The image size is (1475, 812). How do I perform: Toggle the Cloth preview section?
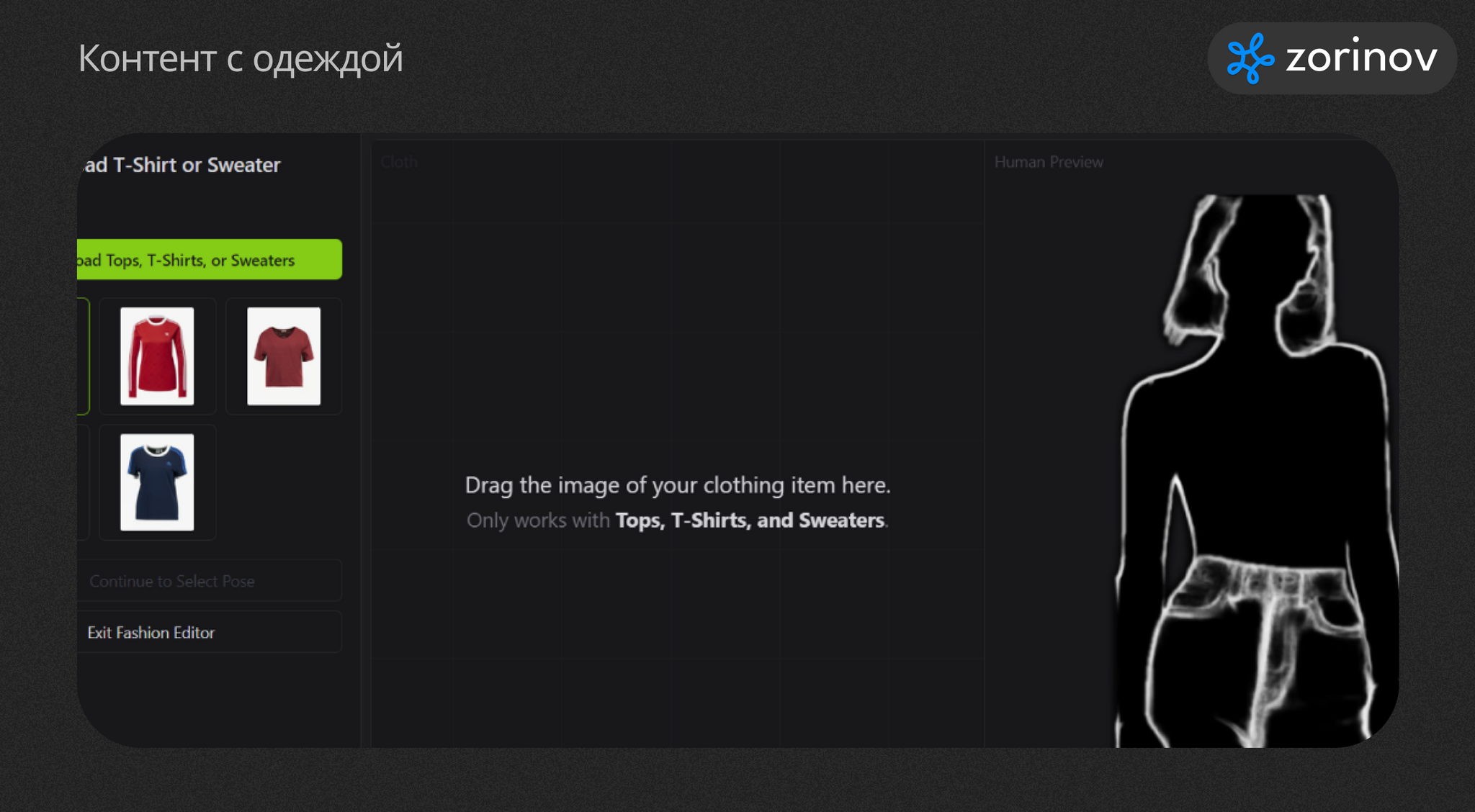click(x=398, y=162)
